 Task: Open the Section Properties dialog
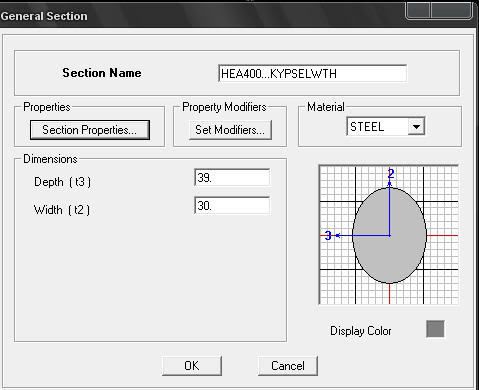pos(90,130)
